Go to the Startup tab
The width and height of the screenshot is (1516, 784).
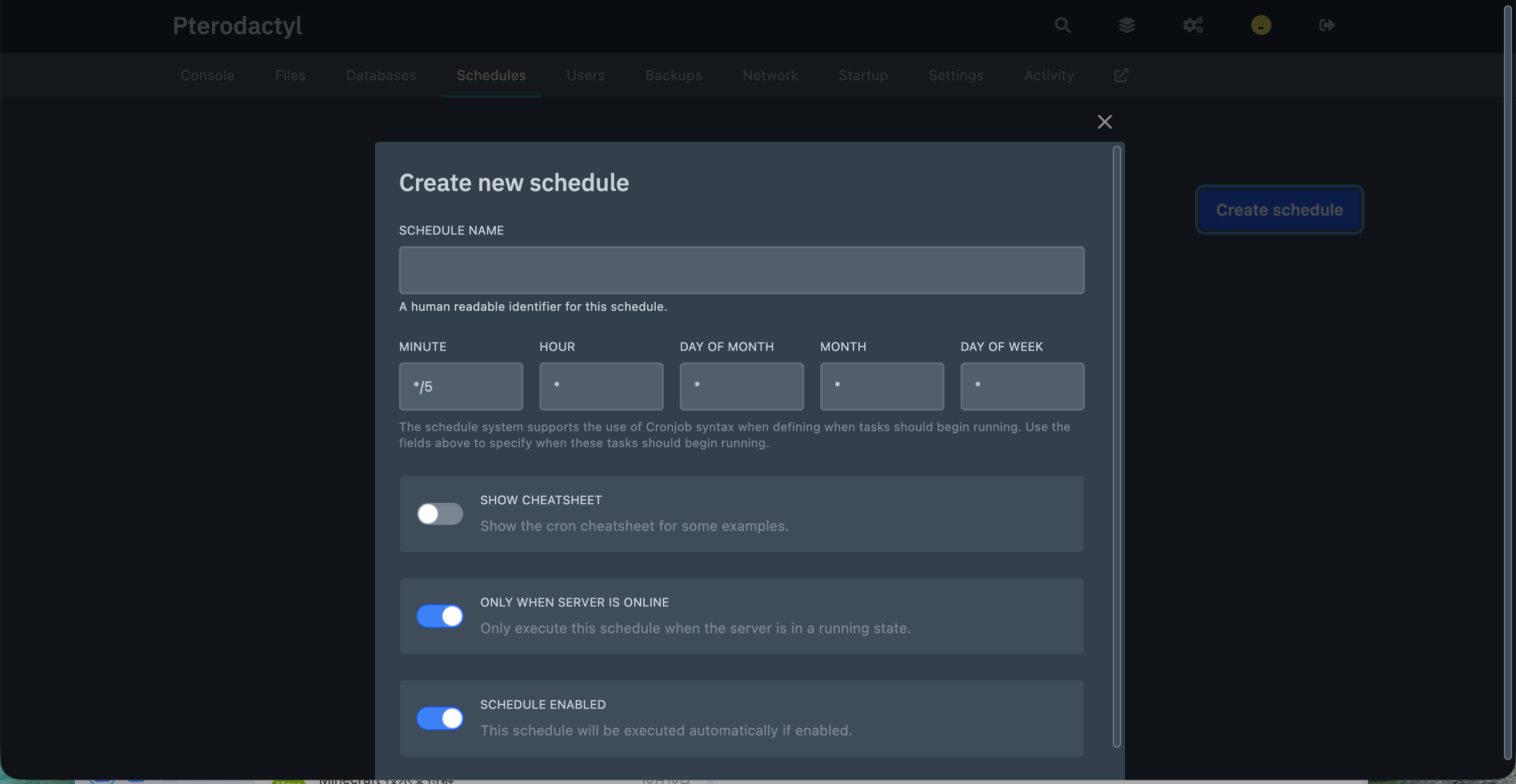click(863, 75)
